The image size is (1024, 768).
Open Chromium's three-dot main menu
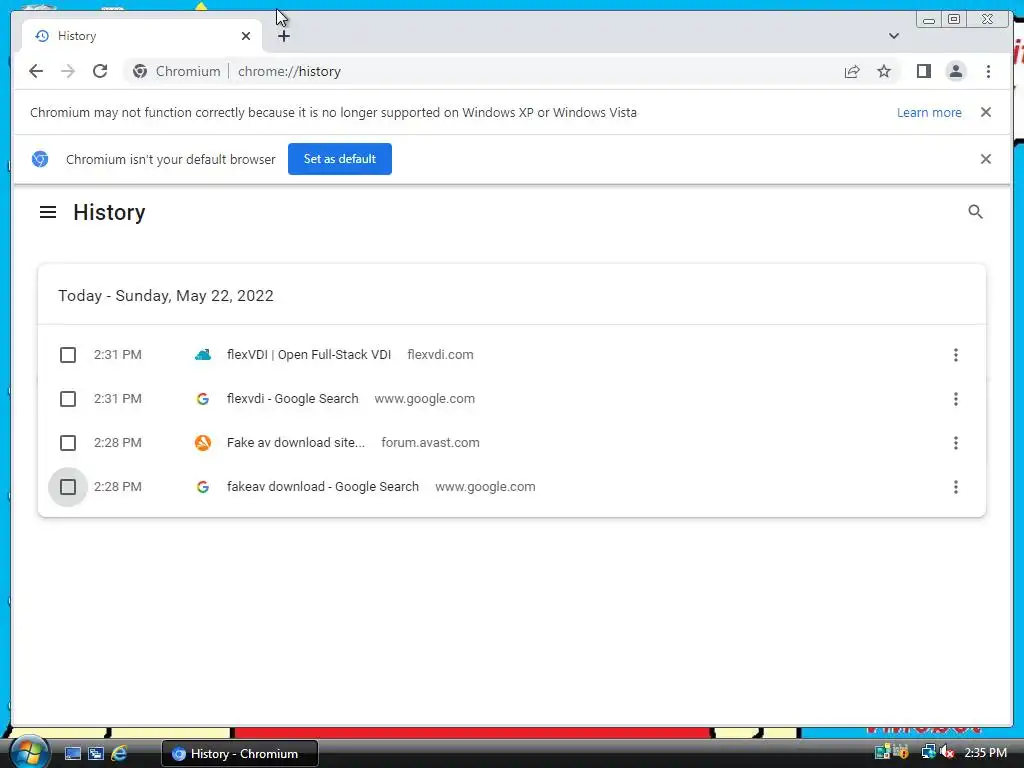pos(988,71)
